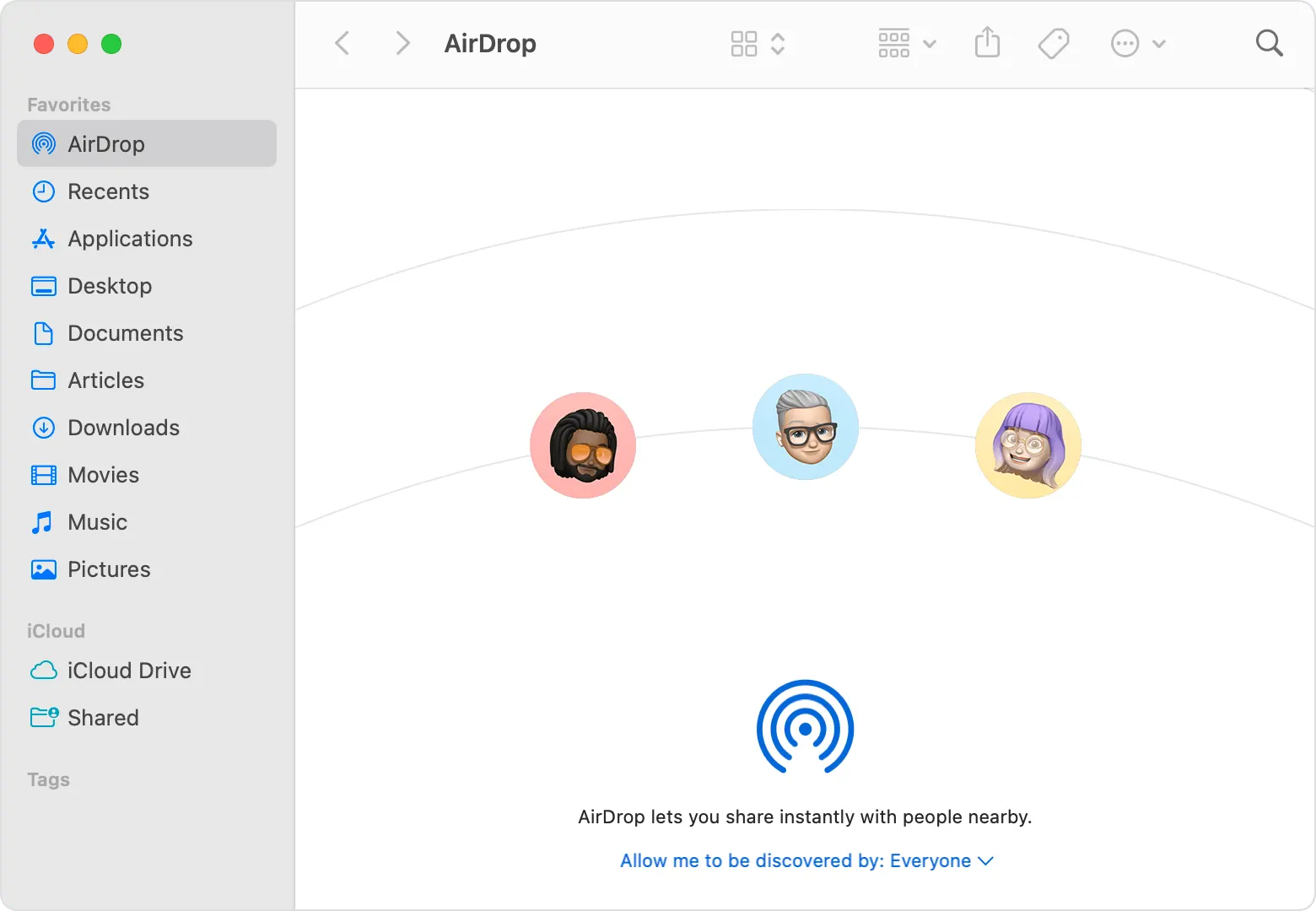Open Articles label in the sidebar
The width and height of the screenshot is (1316, 911).
[x=106, y=380]
